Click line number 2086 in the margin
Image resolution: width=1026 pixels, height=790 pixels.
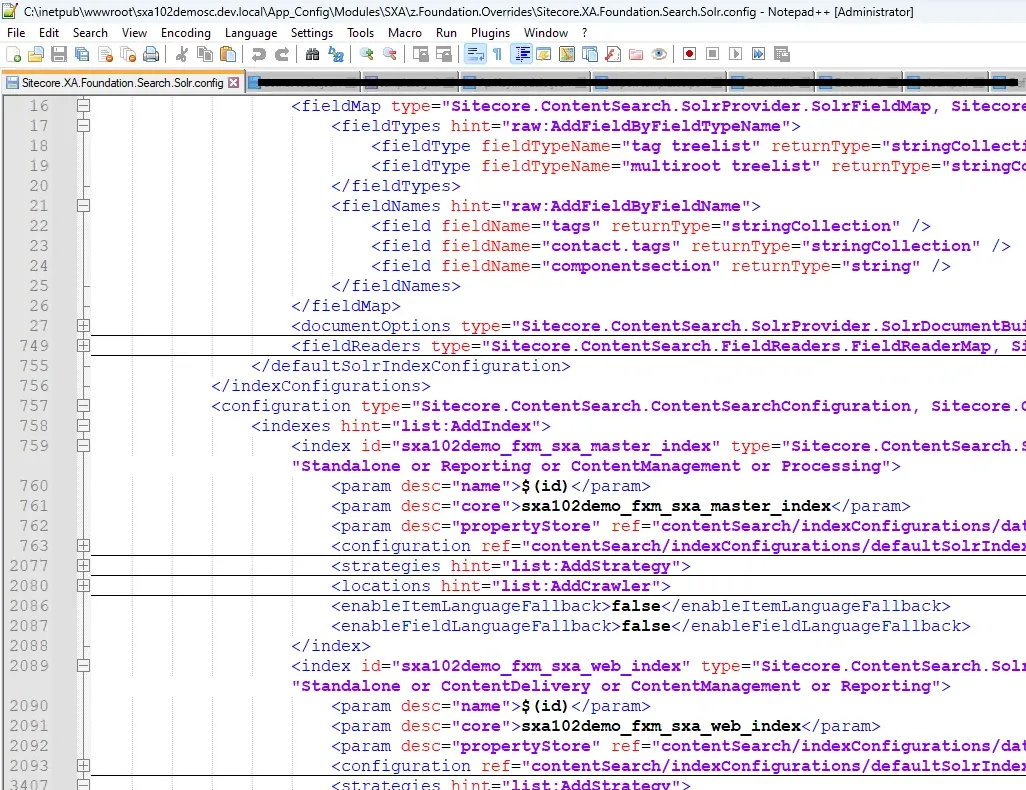coord(29,605)
